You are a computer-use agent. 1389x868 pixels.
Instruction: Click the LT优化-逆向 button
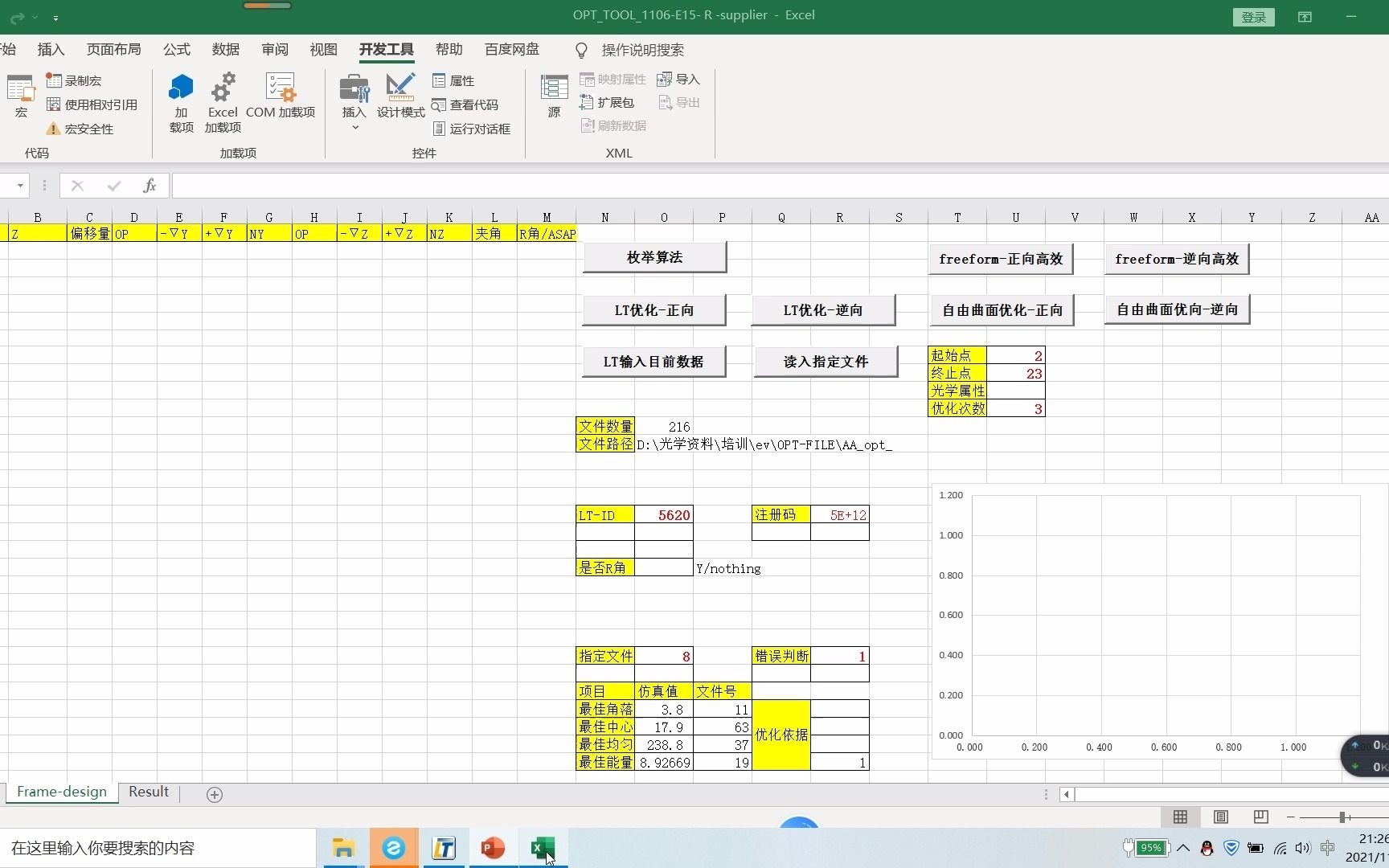[823, 310]
